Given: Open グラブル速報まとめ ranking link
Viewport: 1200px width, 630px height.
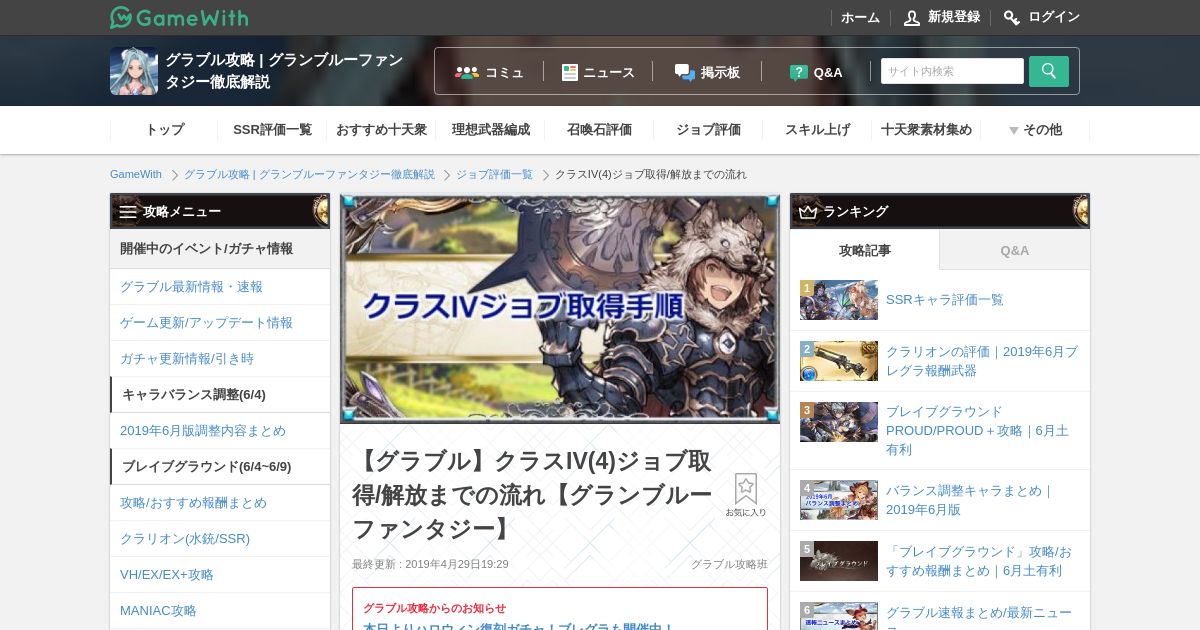Looking at the screenshot, I should point(979,618).
